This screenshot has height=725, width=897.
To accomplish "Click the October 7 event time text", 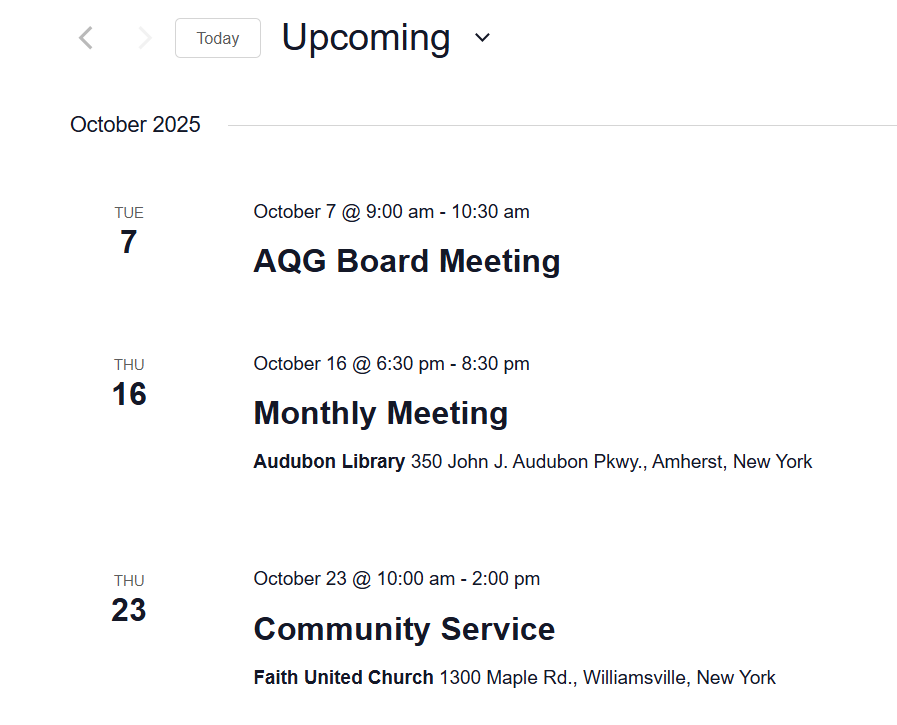I will pyautogui.click(x=391, y=212).
